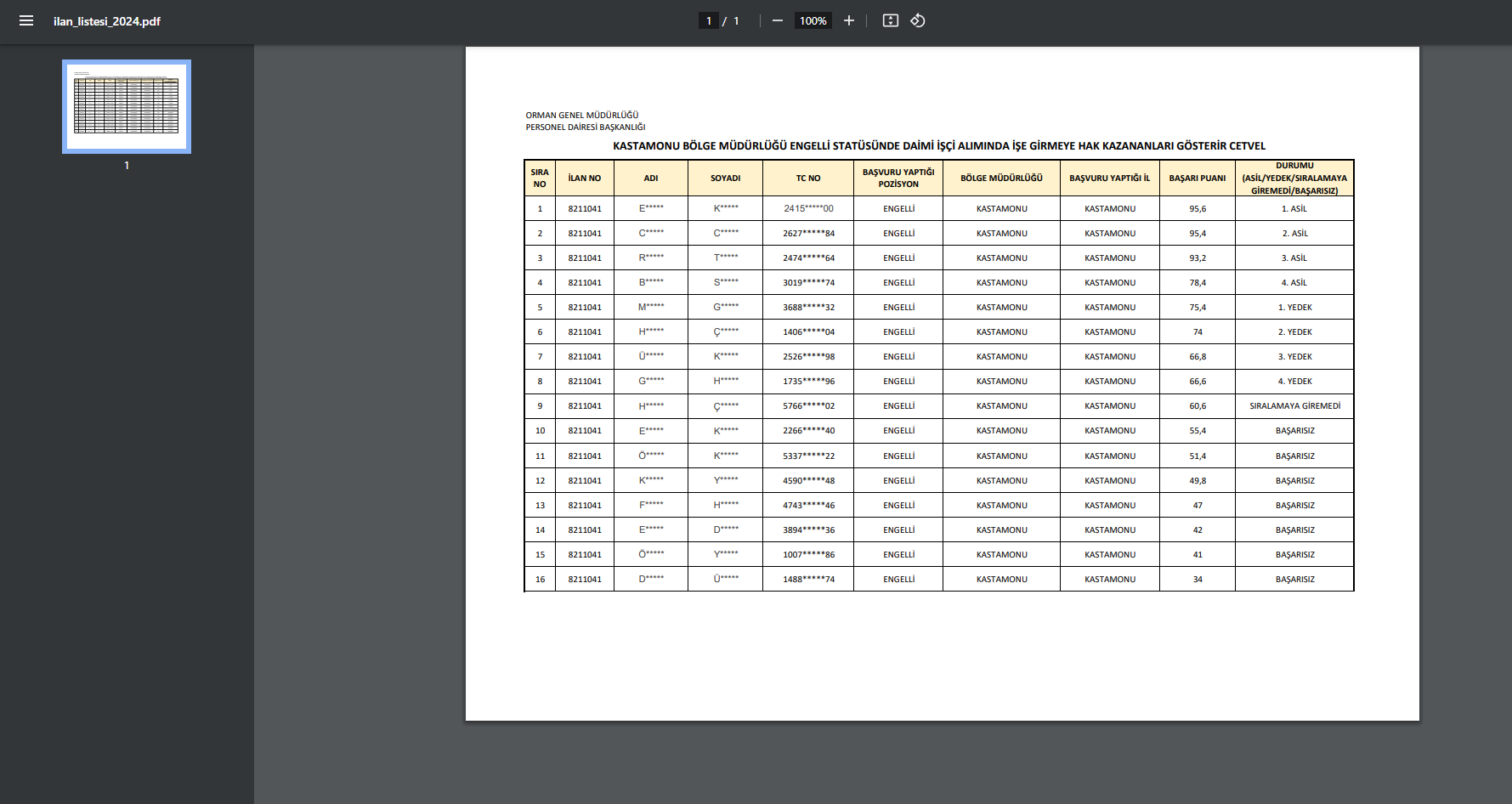Click ORMAN GENEL MÜDÜRLÜĞÜ header text
Viewport: 1512px width, 804px height.
582,115
